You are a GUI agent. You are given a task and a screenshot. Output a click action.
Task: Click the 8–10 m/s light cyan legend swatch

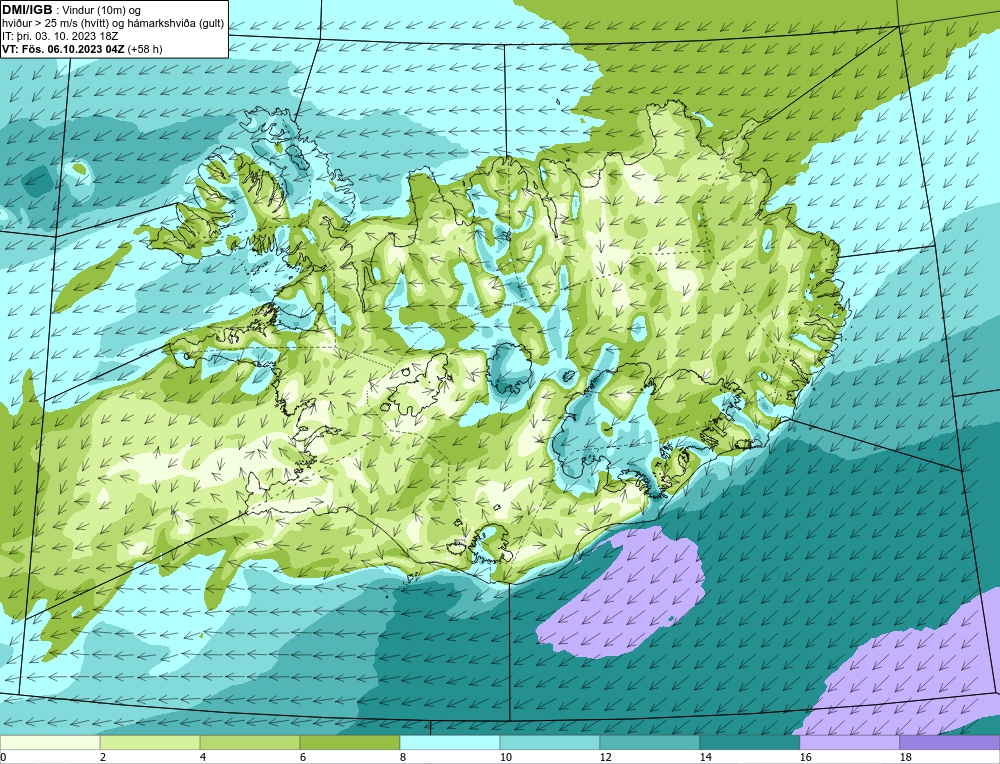[450, 742]
